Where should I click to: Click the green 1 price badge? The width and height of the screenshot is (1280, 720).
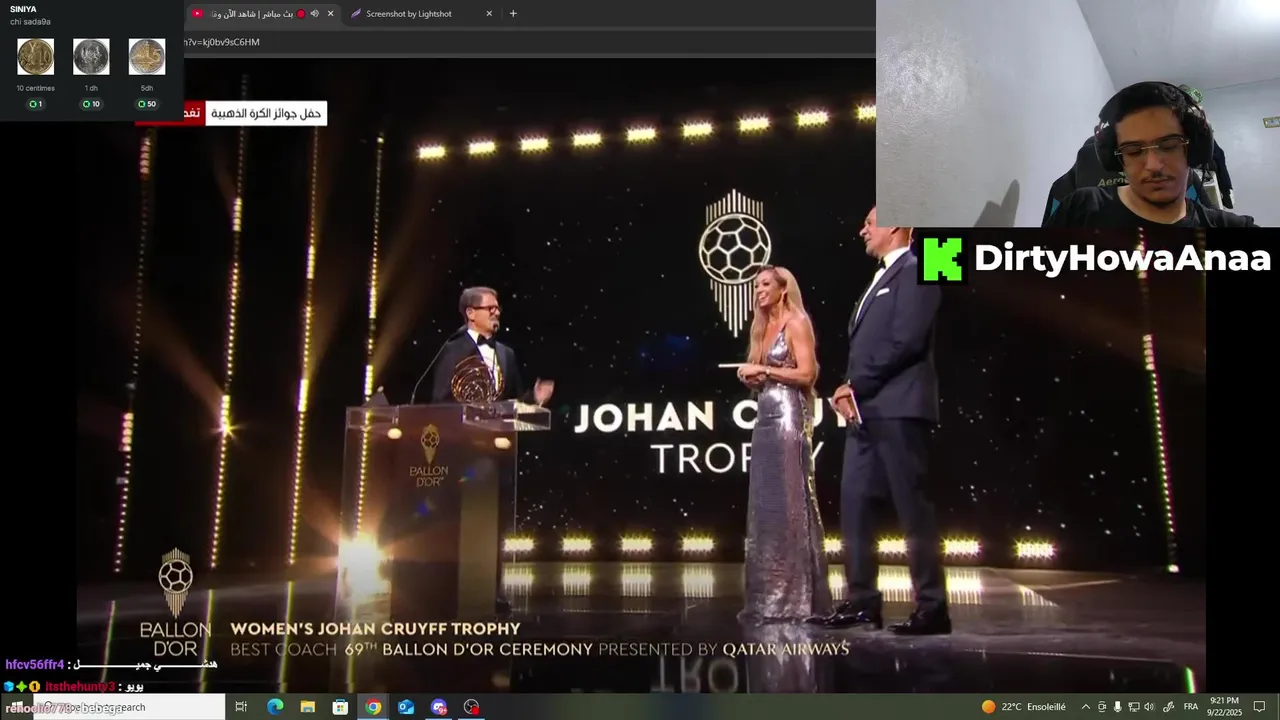click(x=36, y=104)
